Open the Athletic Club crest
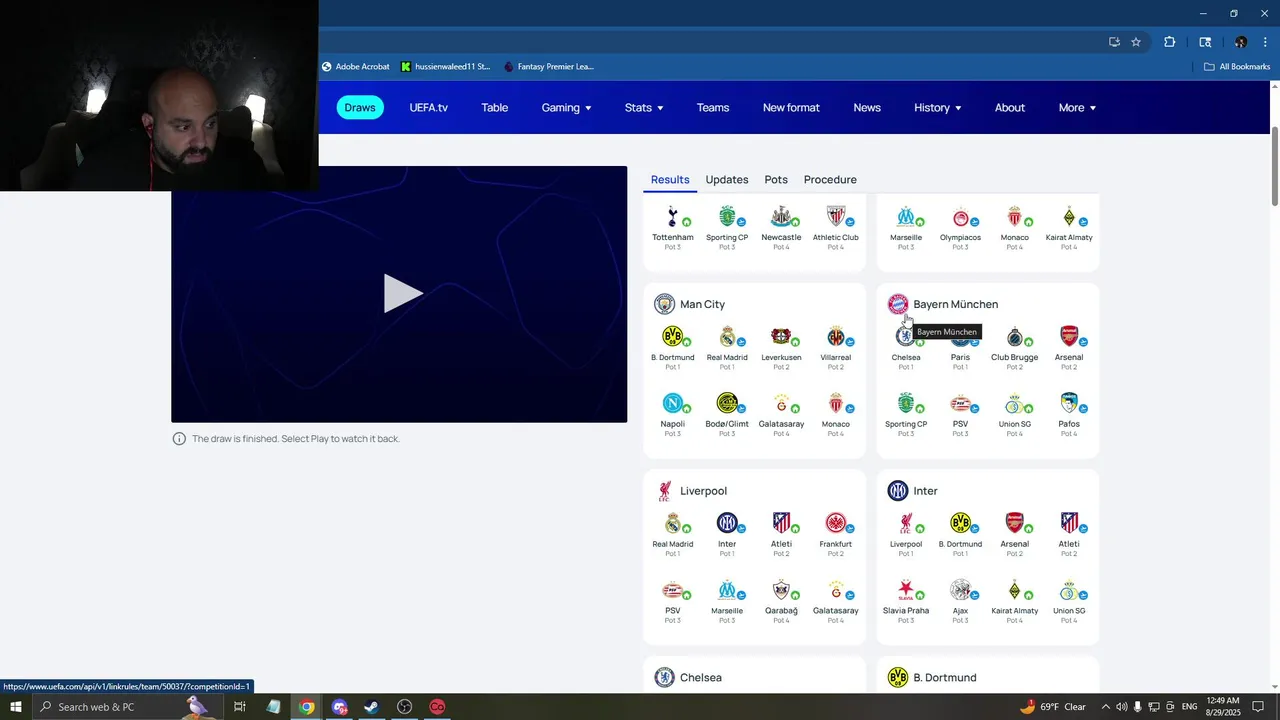 [835, 216]
